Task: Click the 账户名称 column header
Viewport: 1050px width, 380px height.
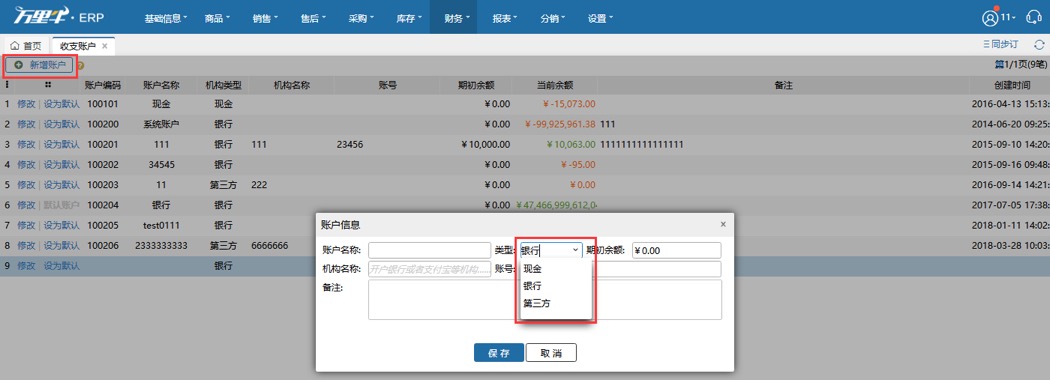Action: click(161, 85)
